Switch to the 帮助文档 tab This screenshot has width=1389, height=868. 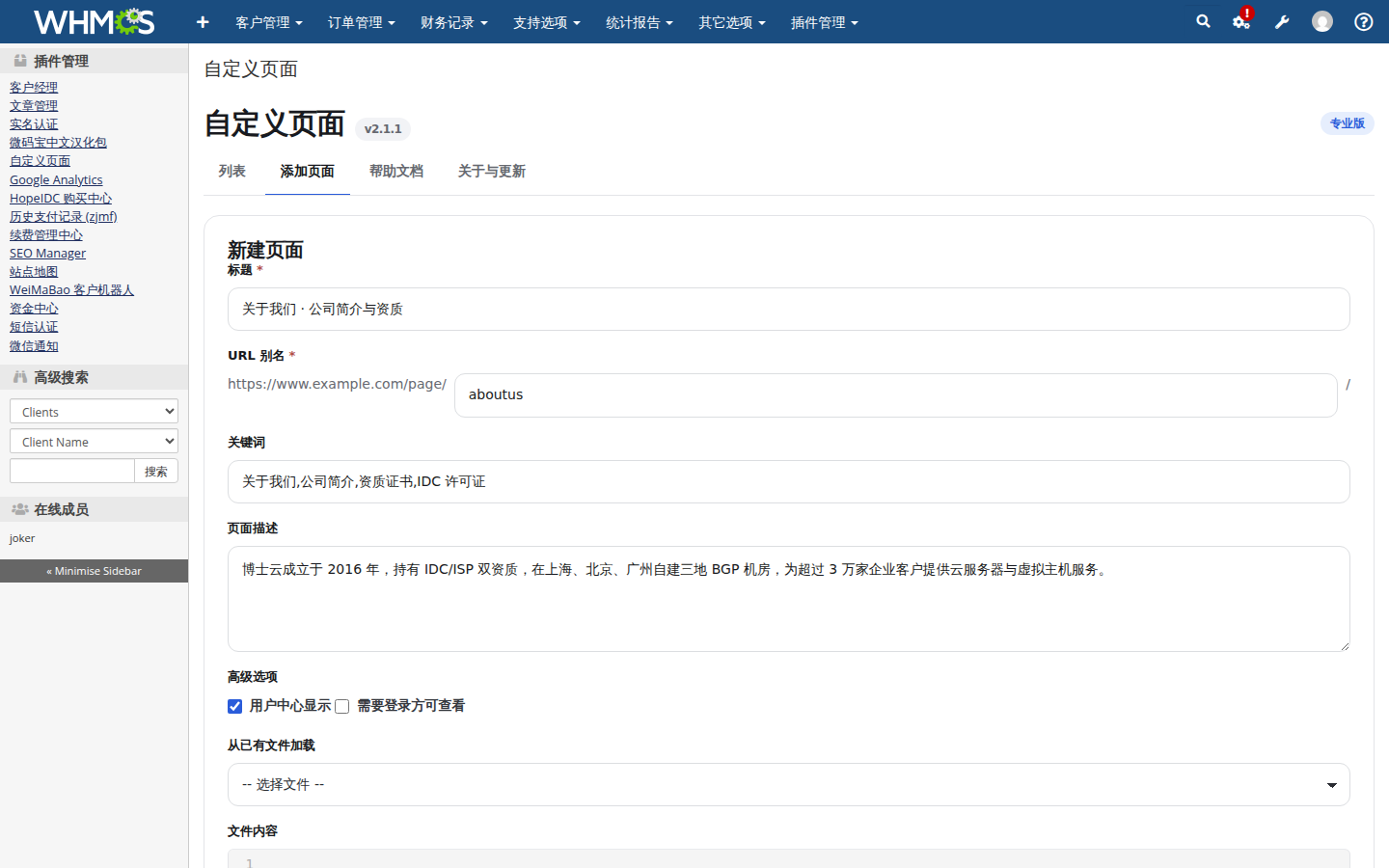pos(396,172)
